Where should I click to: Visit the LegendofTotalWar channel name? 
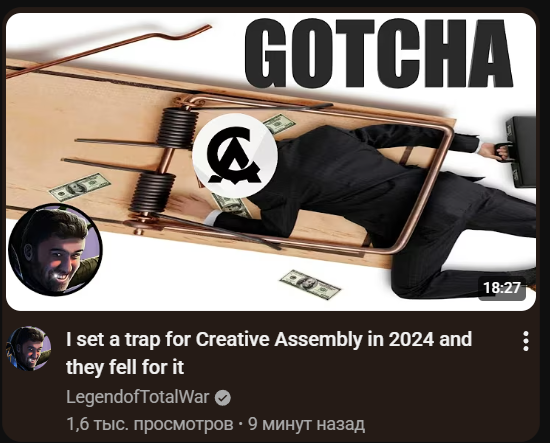138,397
